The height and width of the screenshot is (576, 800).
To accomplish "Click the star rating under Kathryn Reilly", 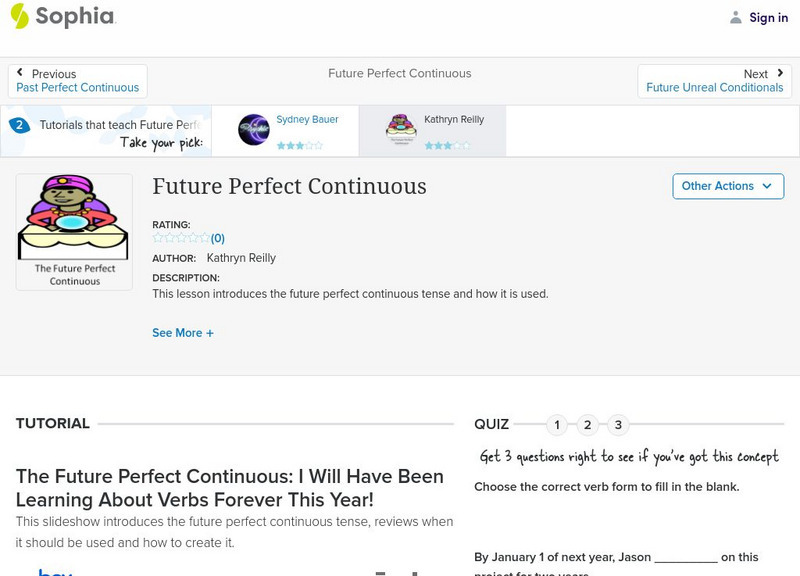I will [446, 146].
